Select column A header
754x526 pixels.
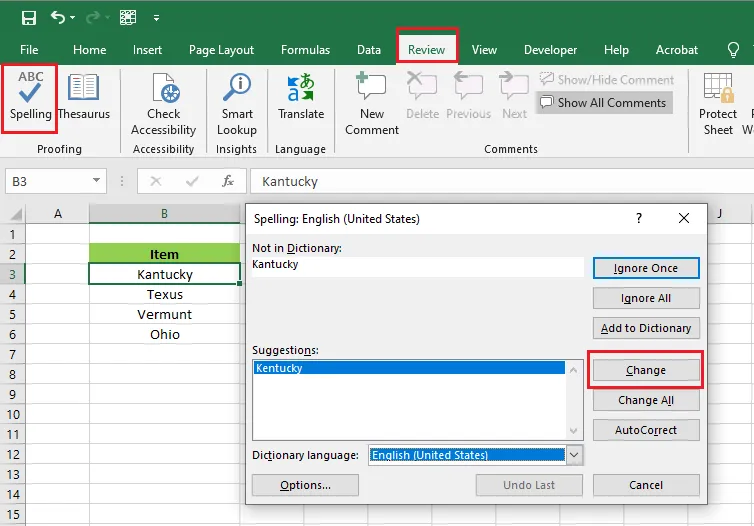58,214
